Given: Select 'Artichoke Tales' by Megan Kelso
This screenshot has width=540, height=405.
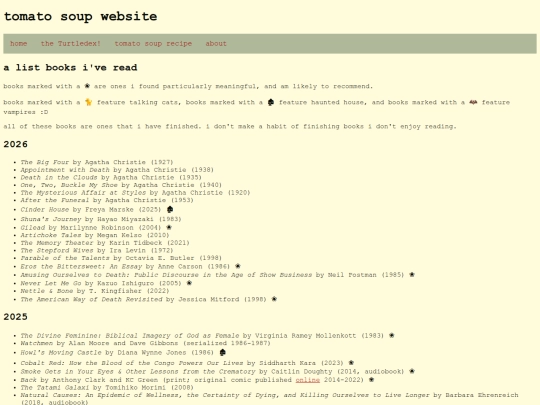Looking at the screenshot, I should click(x=95, y=235).
